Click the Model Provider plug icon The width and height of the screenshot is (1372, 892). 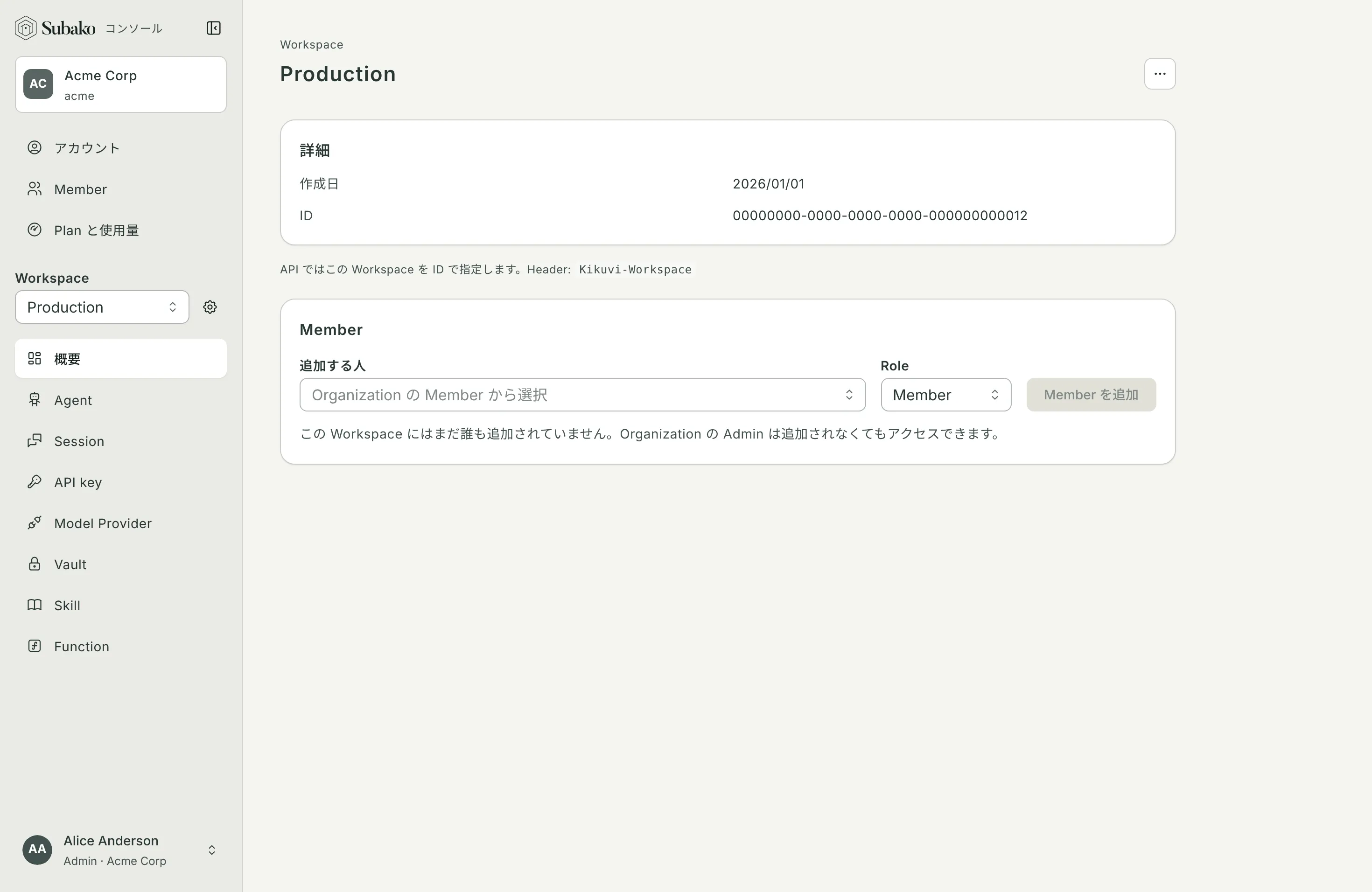(35, 523)
